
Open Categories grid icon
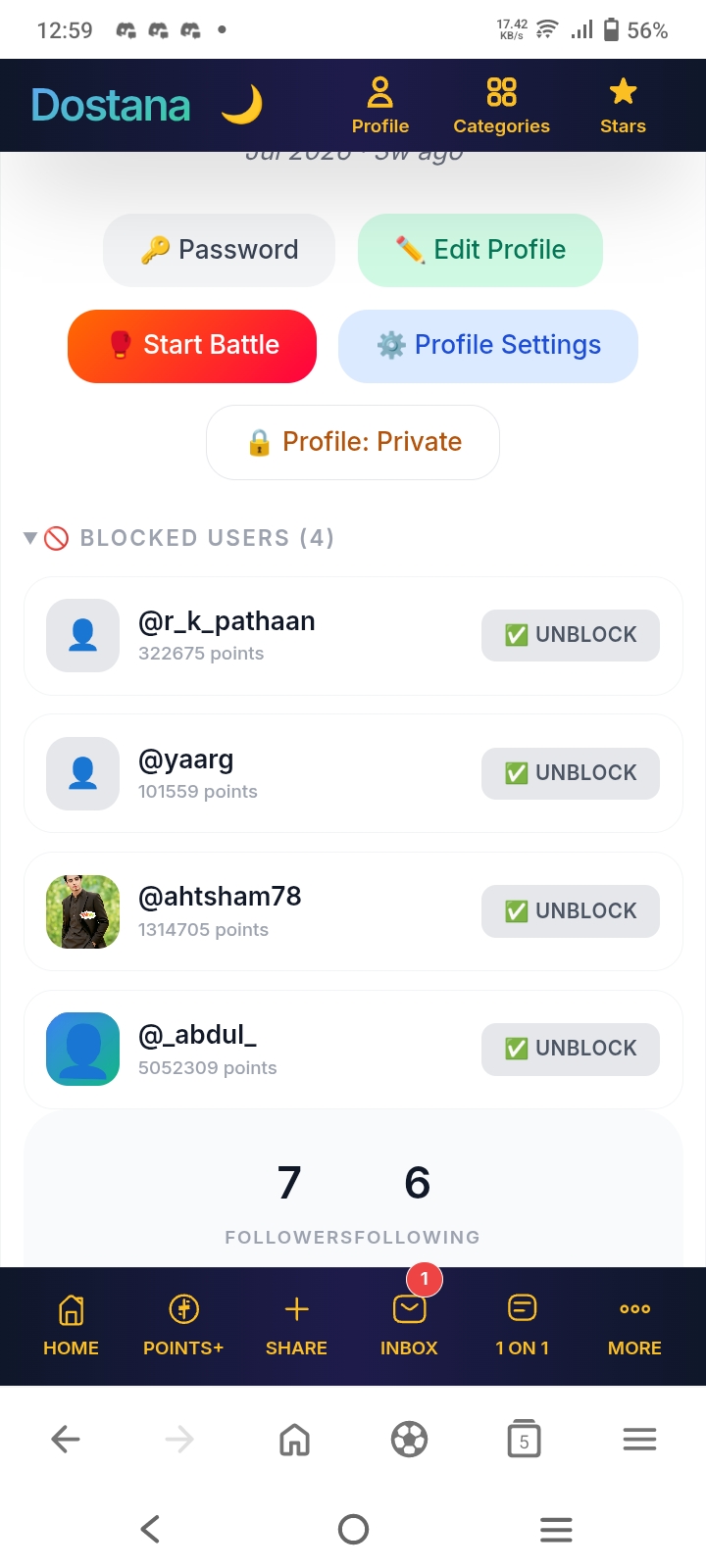point(501,106)
